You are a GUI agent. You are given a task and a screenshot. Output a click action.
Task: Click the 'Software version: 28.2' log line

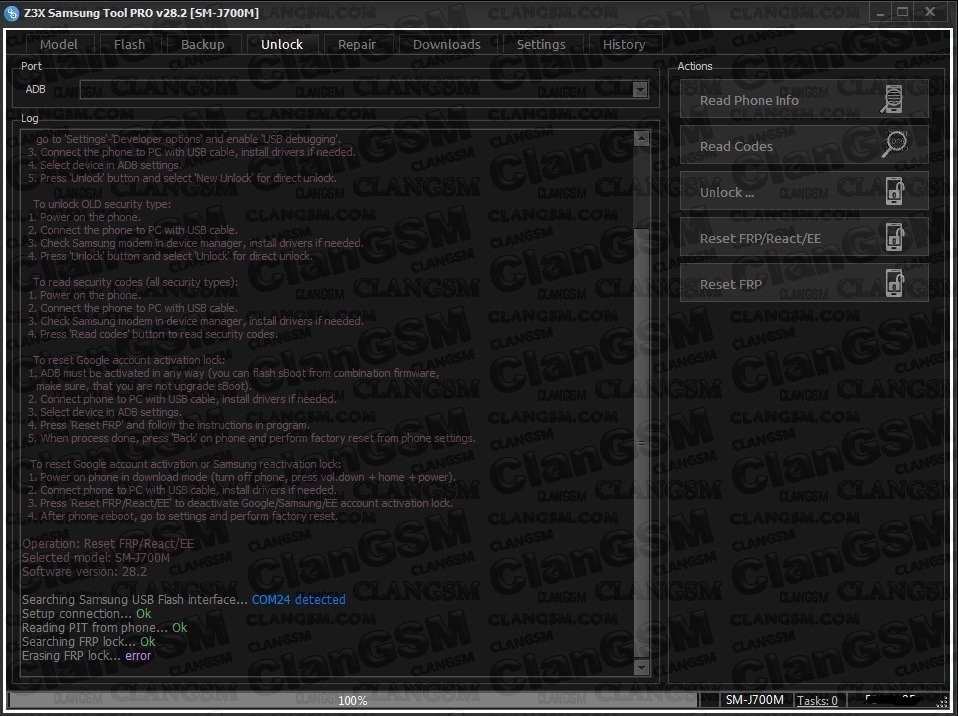(x=84, y=572)
